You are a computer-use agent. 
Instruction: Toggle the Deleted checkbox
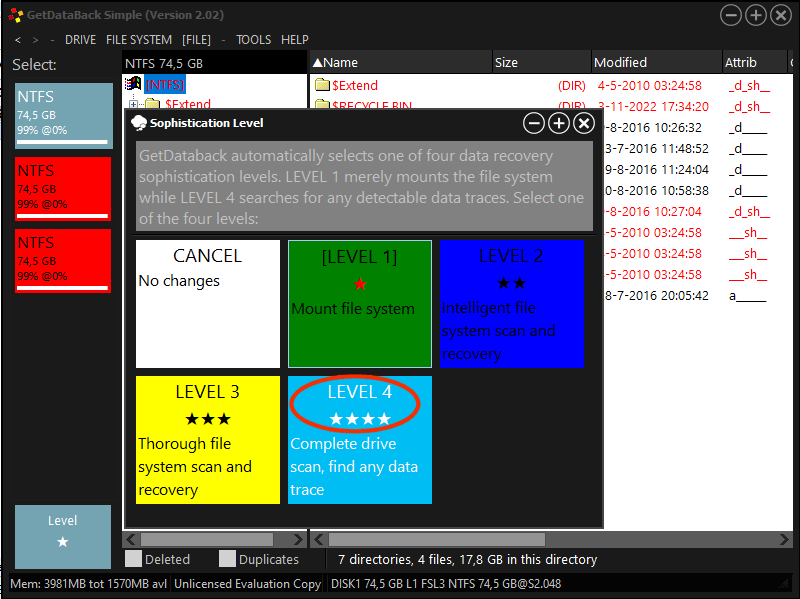133,559
